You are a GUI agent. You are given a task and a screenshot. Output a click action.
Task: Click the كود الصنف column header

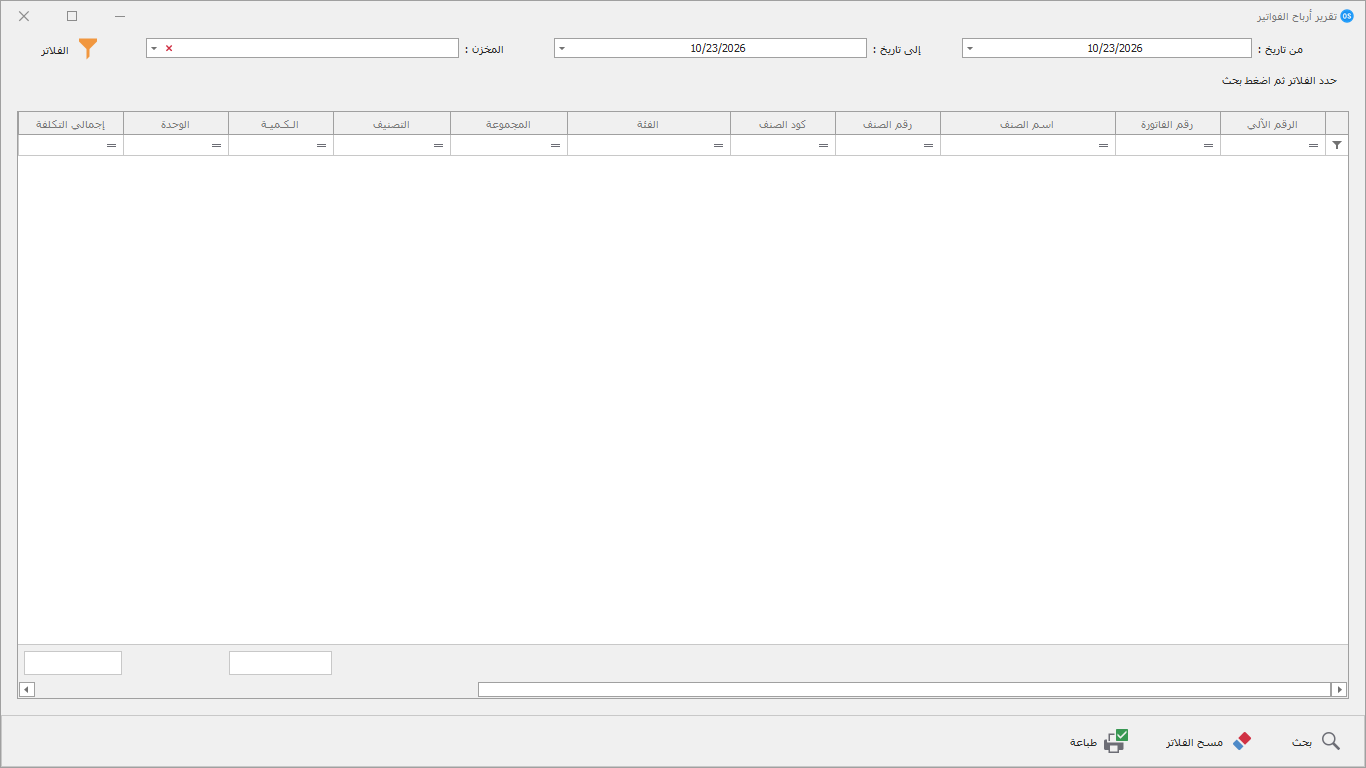coord(783,124)
